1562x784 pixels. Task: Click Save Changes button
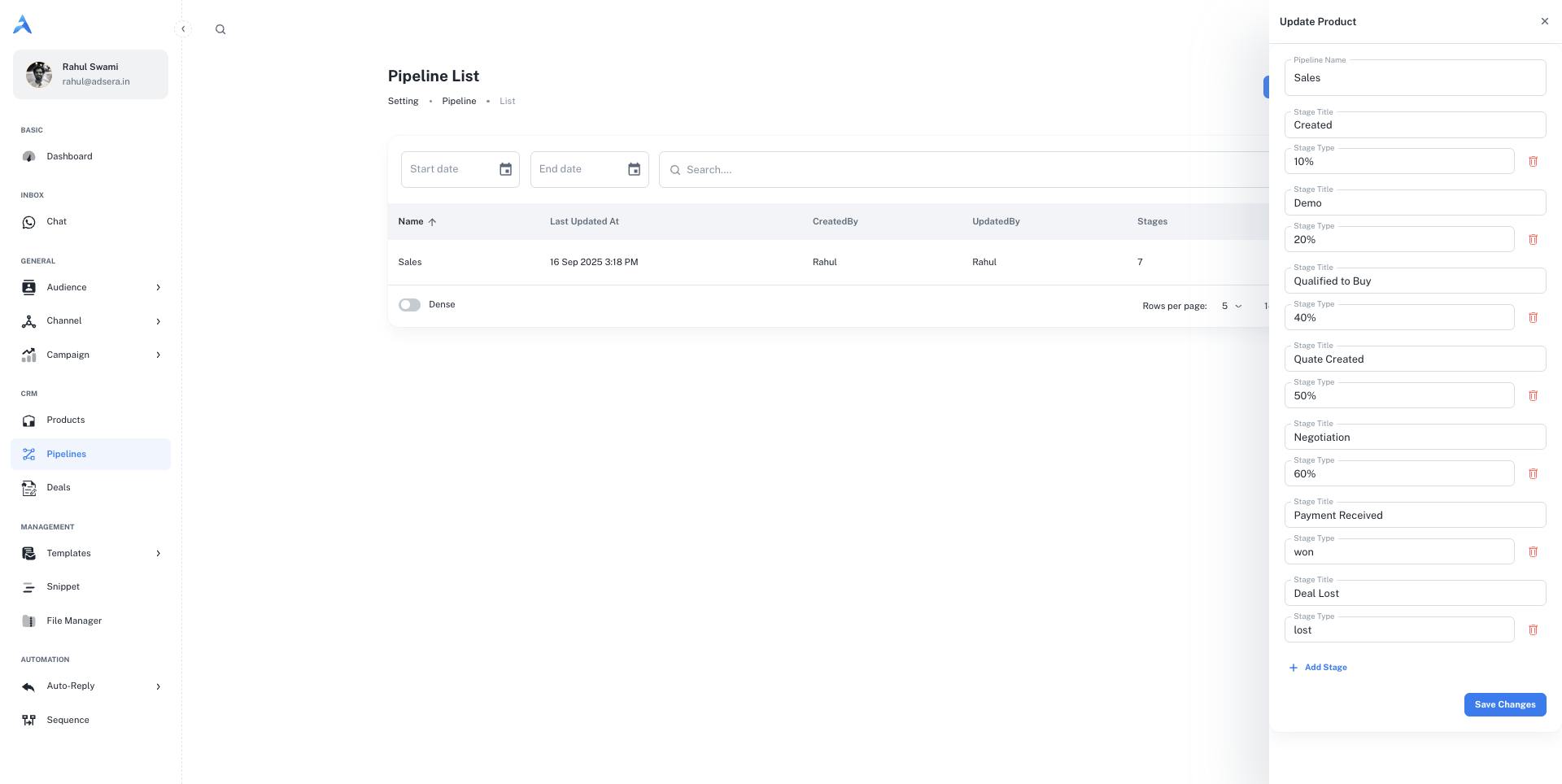tap(1504, 704)
